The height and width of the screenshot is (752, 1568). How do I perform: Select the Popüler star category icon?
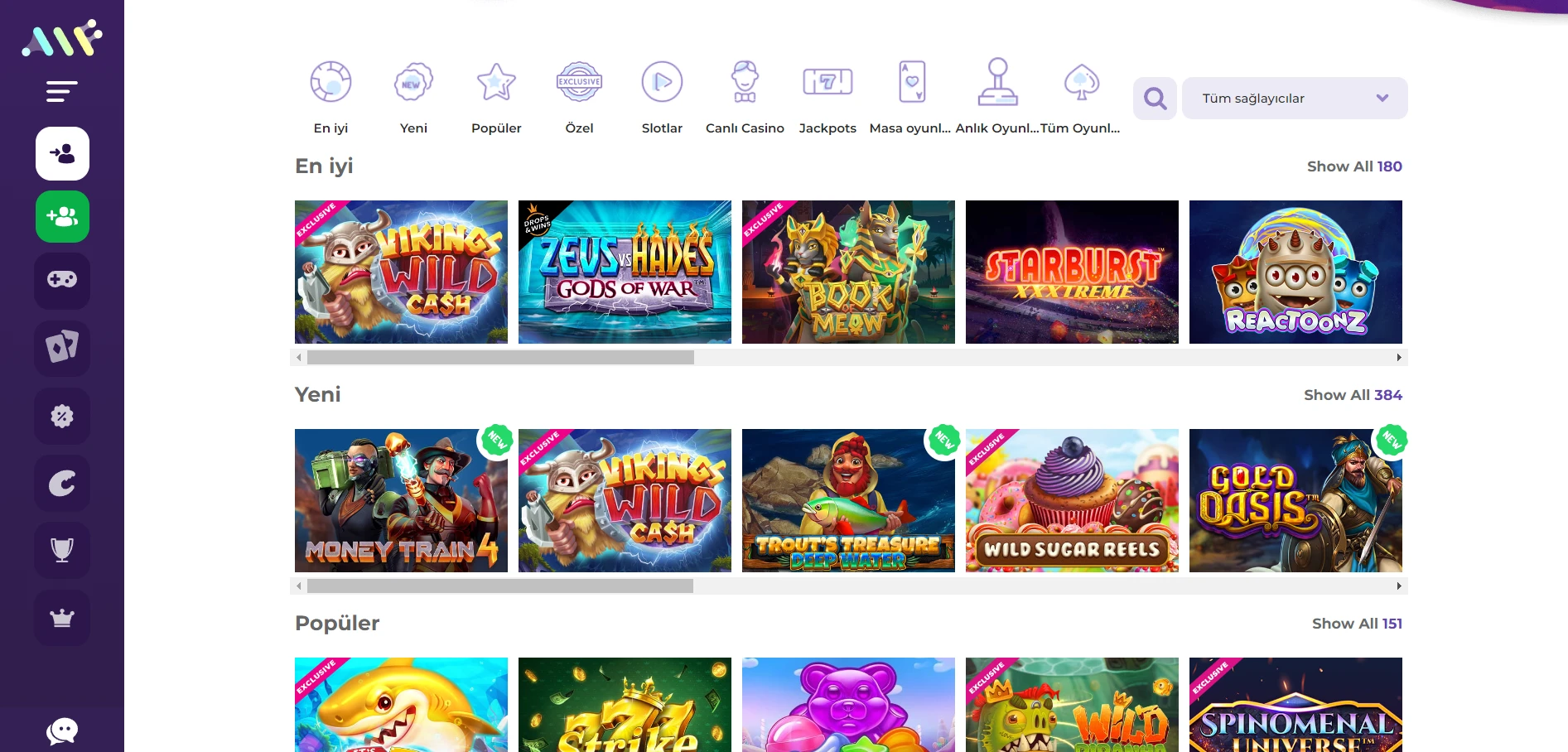click(x=496, y=81)
